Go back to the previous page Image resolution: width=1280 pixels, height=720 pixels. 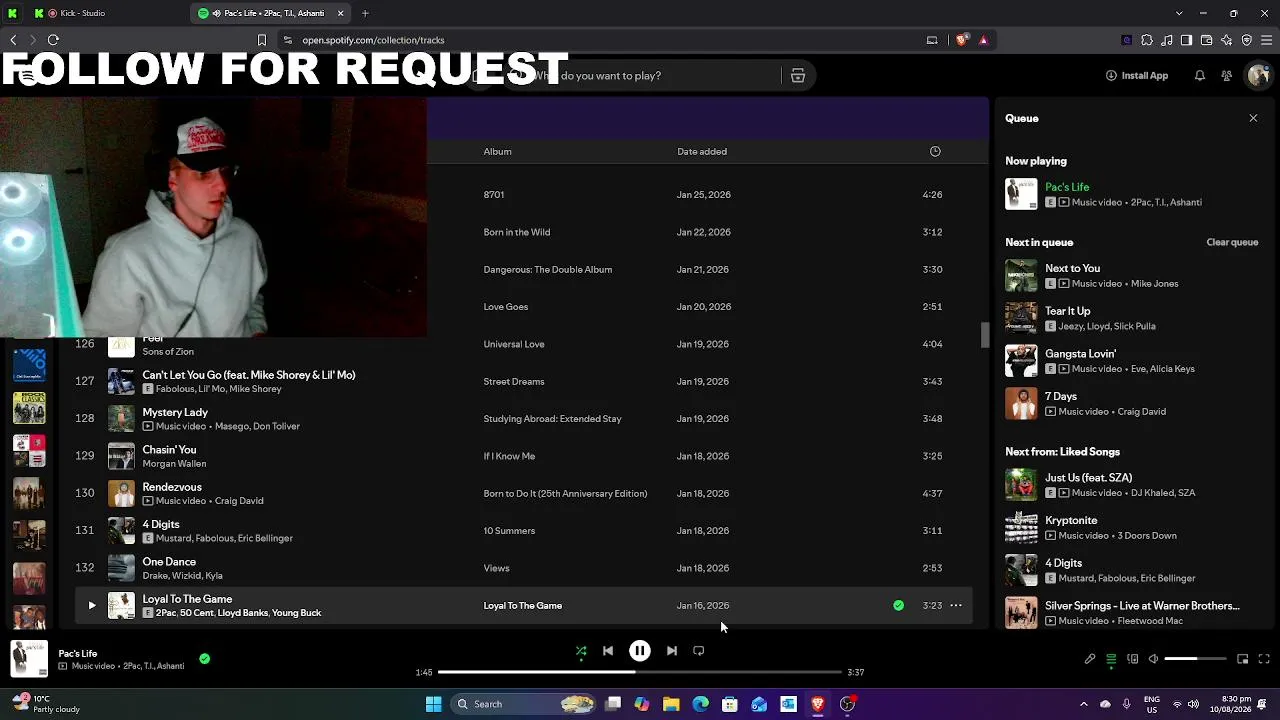[x=13, y=40]
